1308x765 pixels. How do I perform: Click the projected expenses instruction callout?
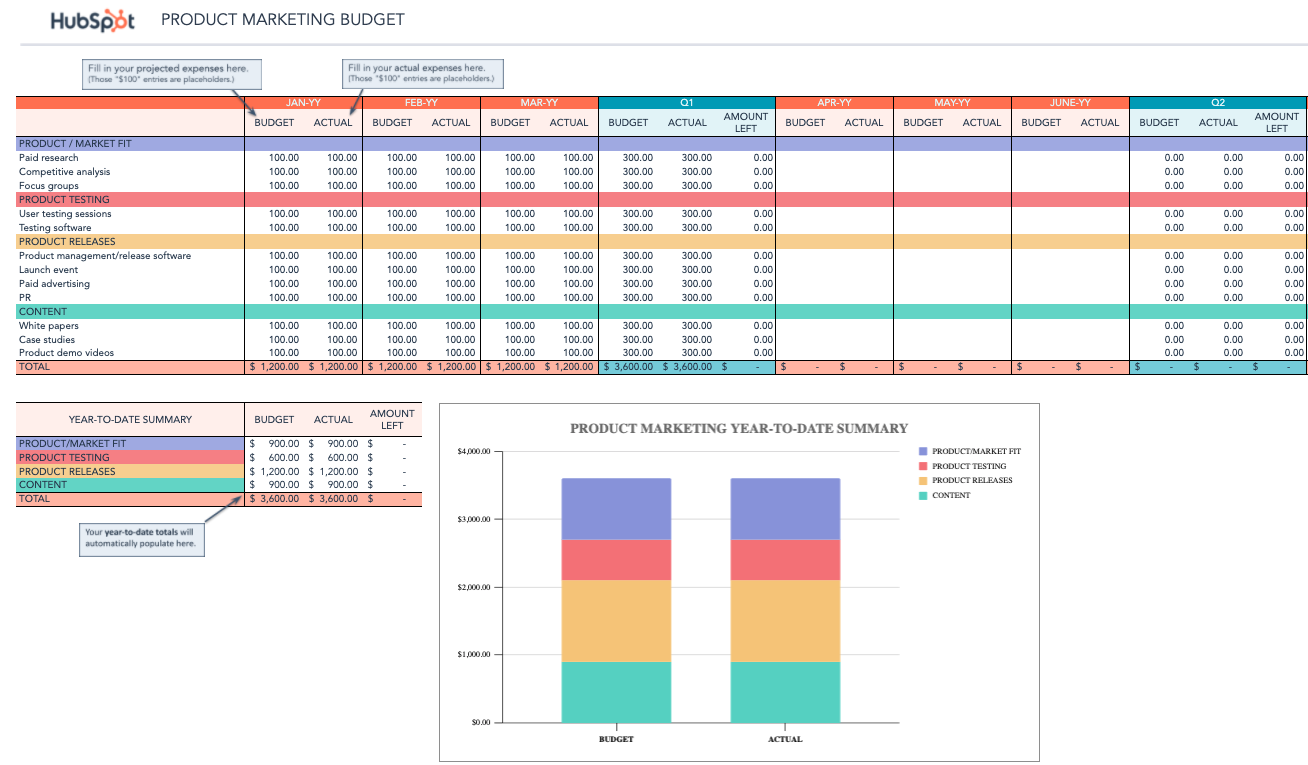click(171, 73)
